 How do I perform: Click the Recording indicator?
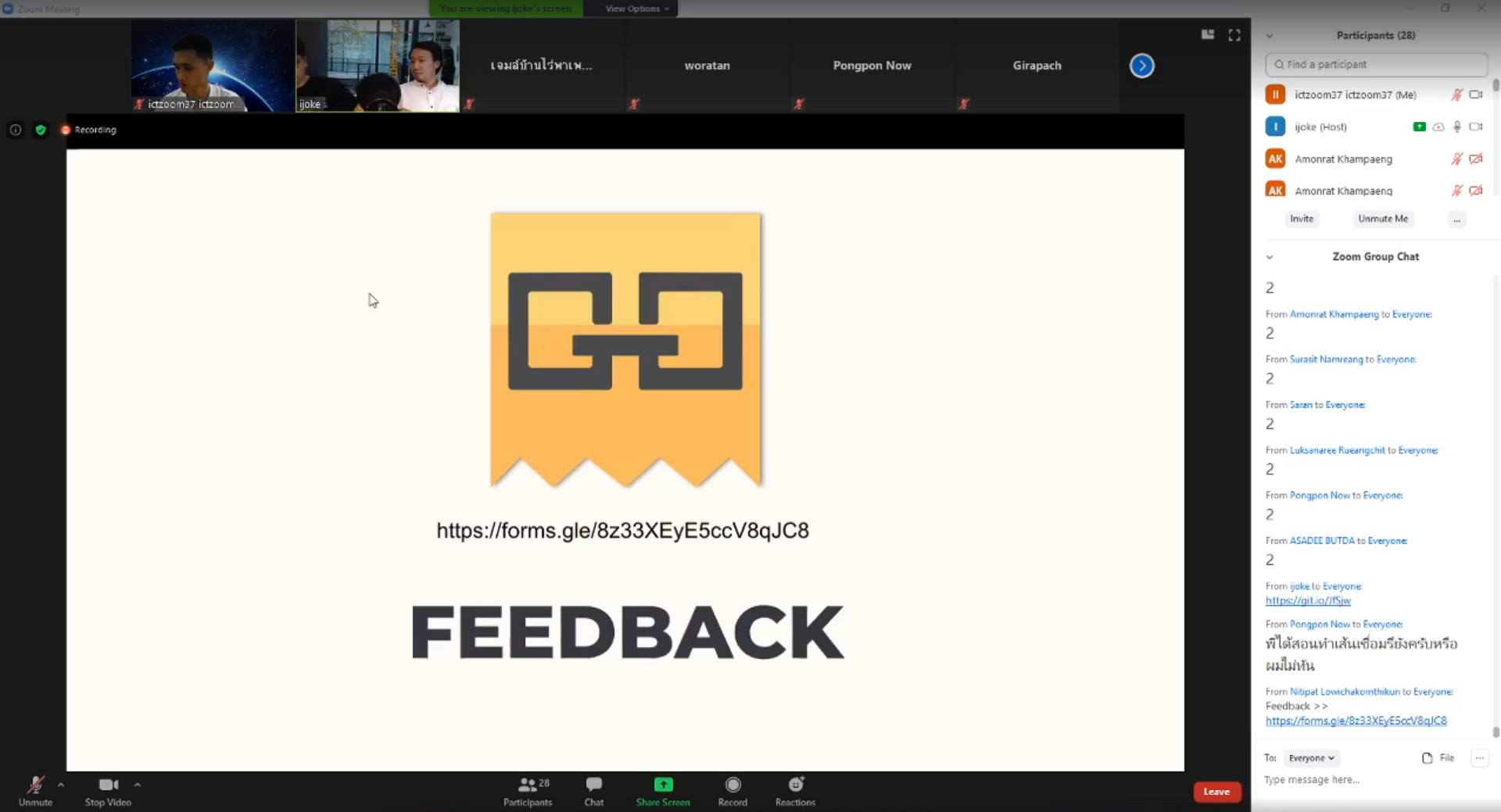point(88,130)
